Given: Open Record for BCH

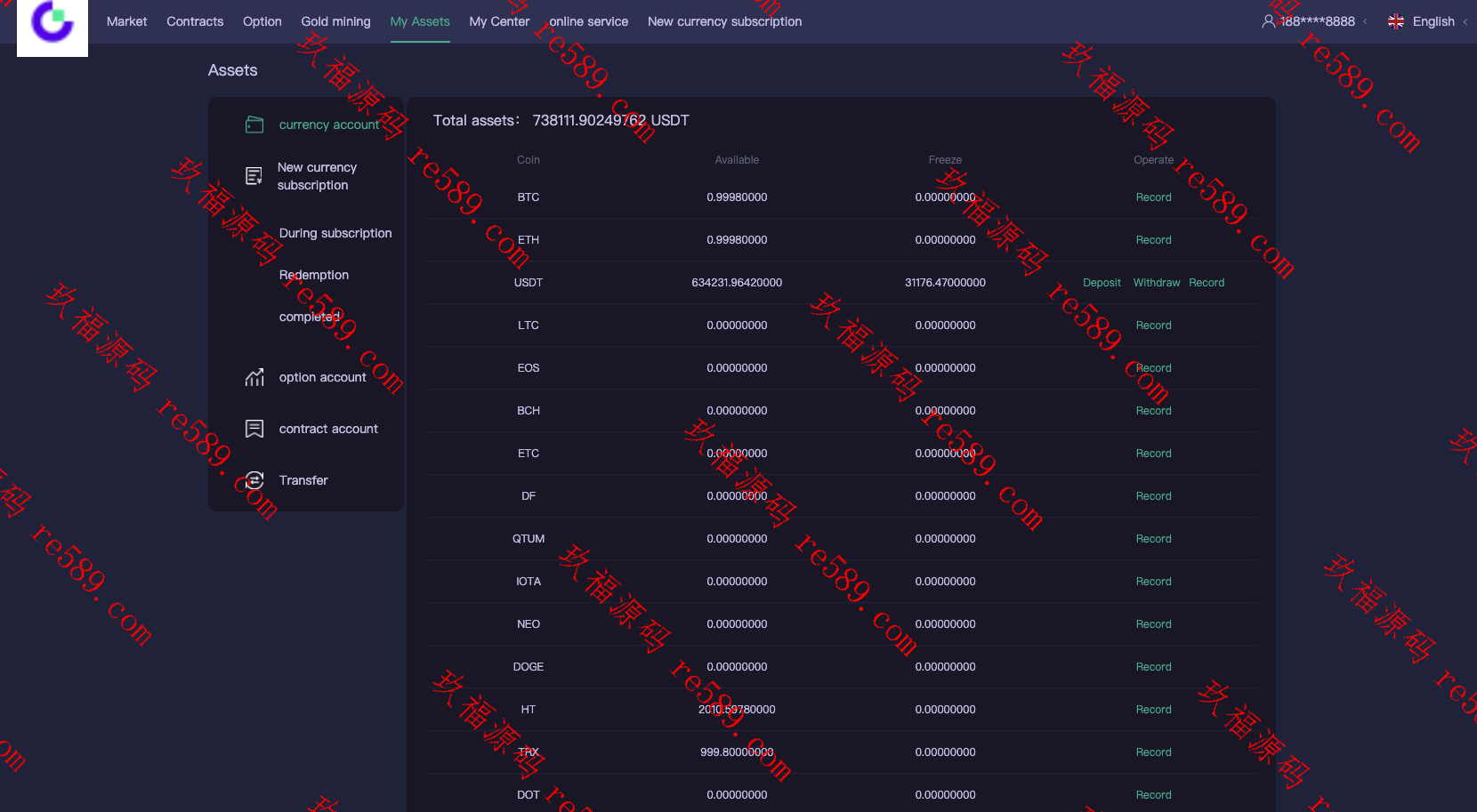Looking at the screenshot, I should pyautogui.click(x=1153, y=411).
